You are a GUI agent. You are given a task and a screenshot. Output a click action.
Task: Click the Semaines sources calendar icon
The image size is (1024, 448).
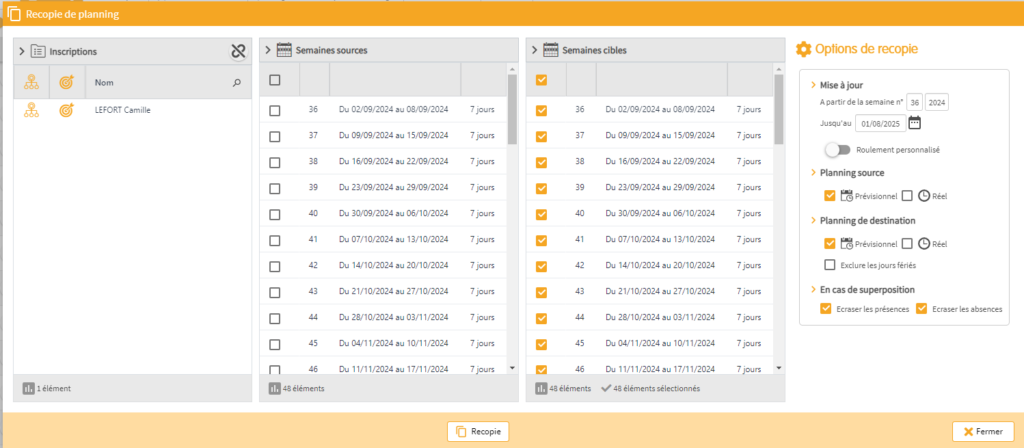[x=284, y=50]
